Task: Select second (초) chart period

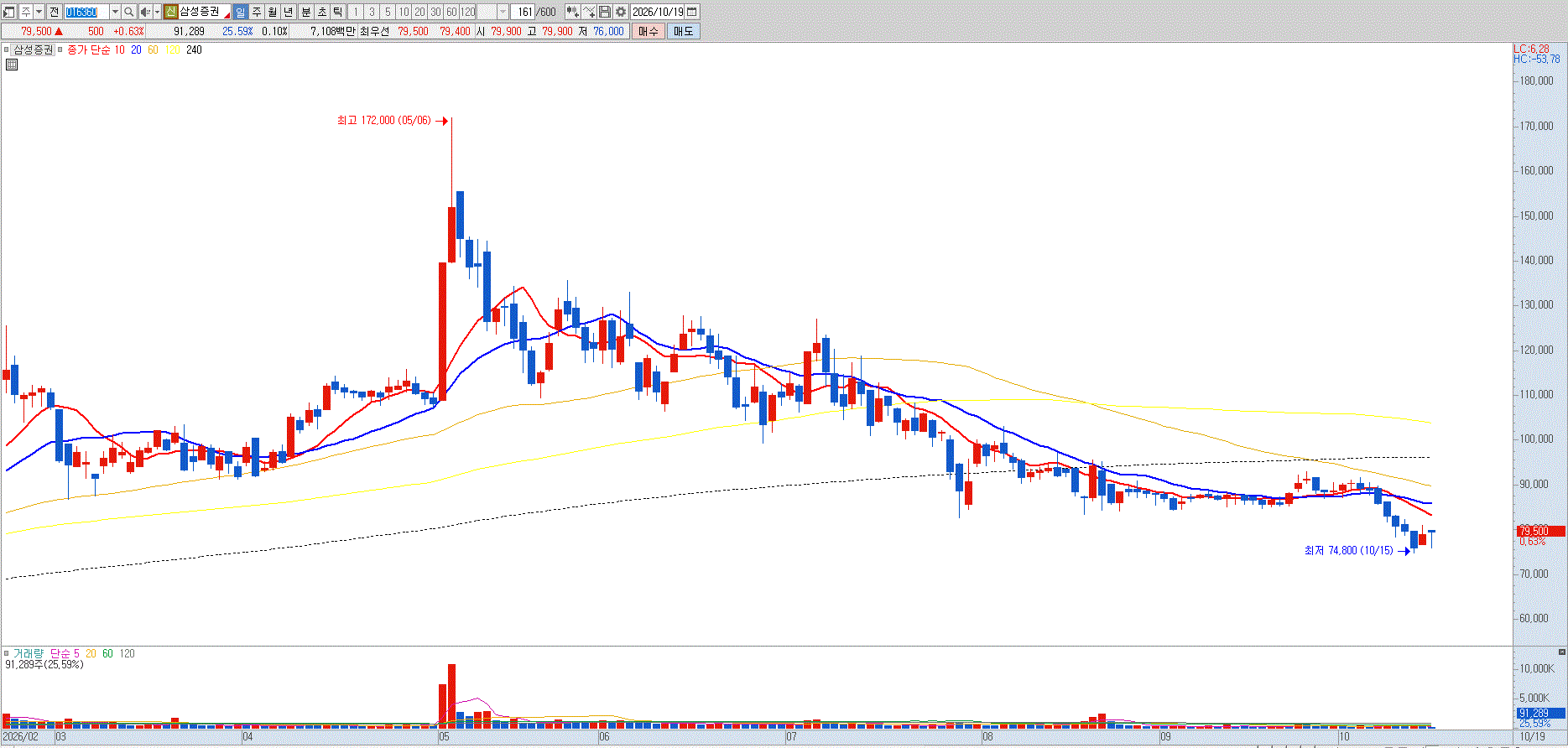Action: pyautogui.click(x=321, y=12)
